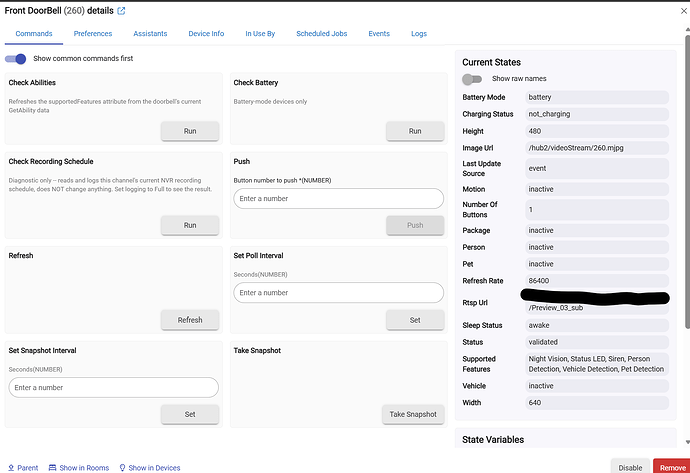Click the Parent person icon
The image size is (690, 473).
pos(11,468)
